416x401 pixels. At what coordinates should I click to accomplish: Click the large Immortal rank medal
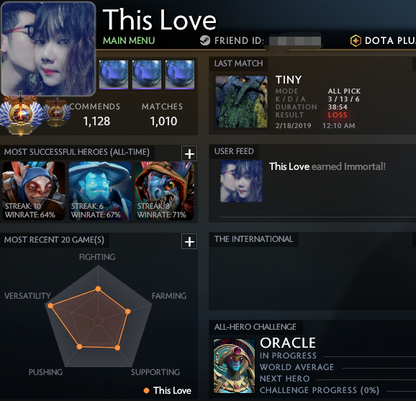(21, 115)
